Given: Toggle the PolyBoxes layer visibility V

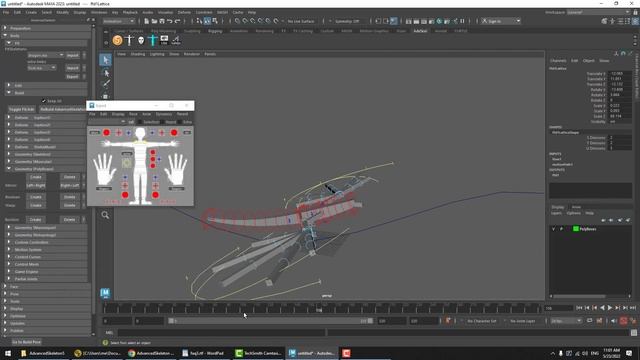Looking at the screenshot, I should [x=553, y=229].
